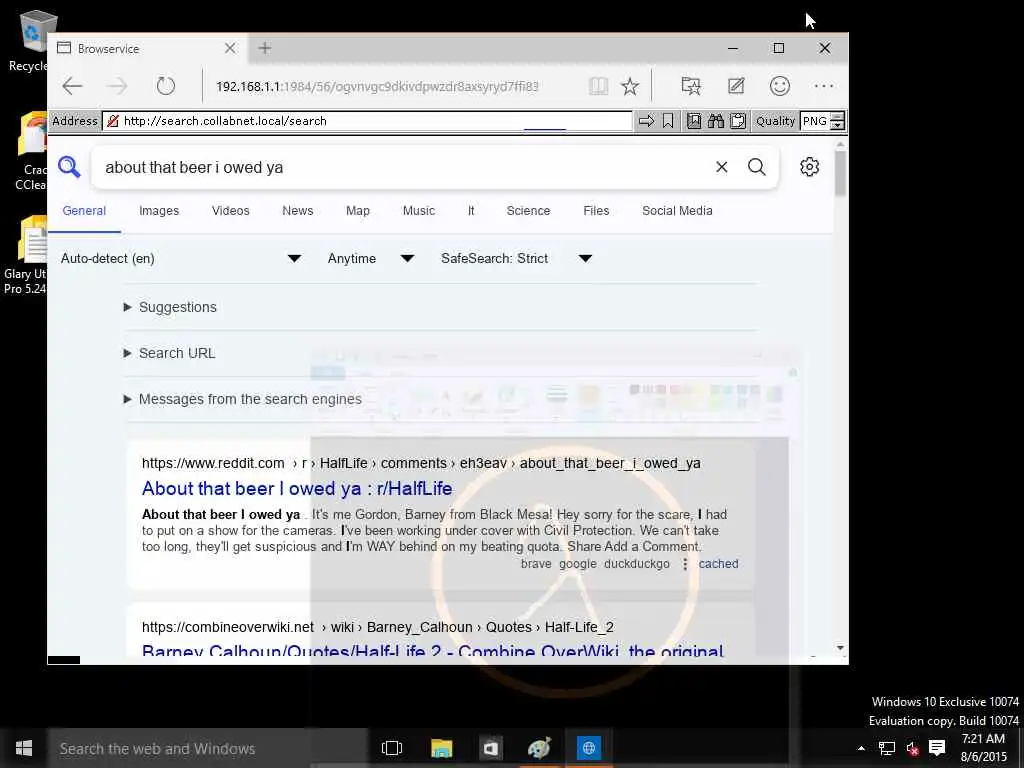Expand the Suggestions section
Viewport: 1024px width, 768px height.
click(170, 307)
